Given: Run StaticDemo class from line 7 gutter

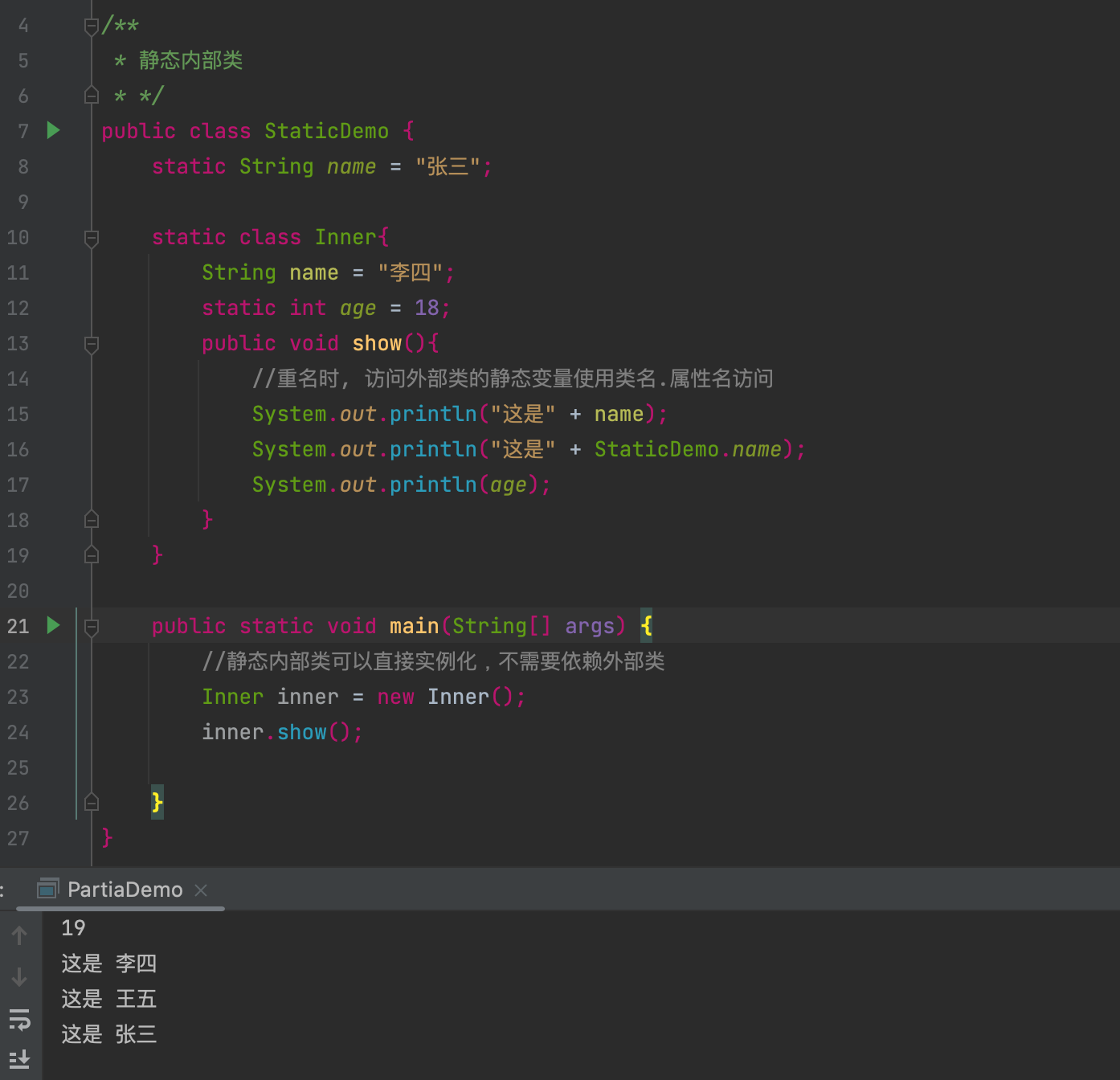Looking at the screenshot, I should (53, 130).
